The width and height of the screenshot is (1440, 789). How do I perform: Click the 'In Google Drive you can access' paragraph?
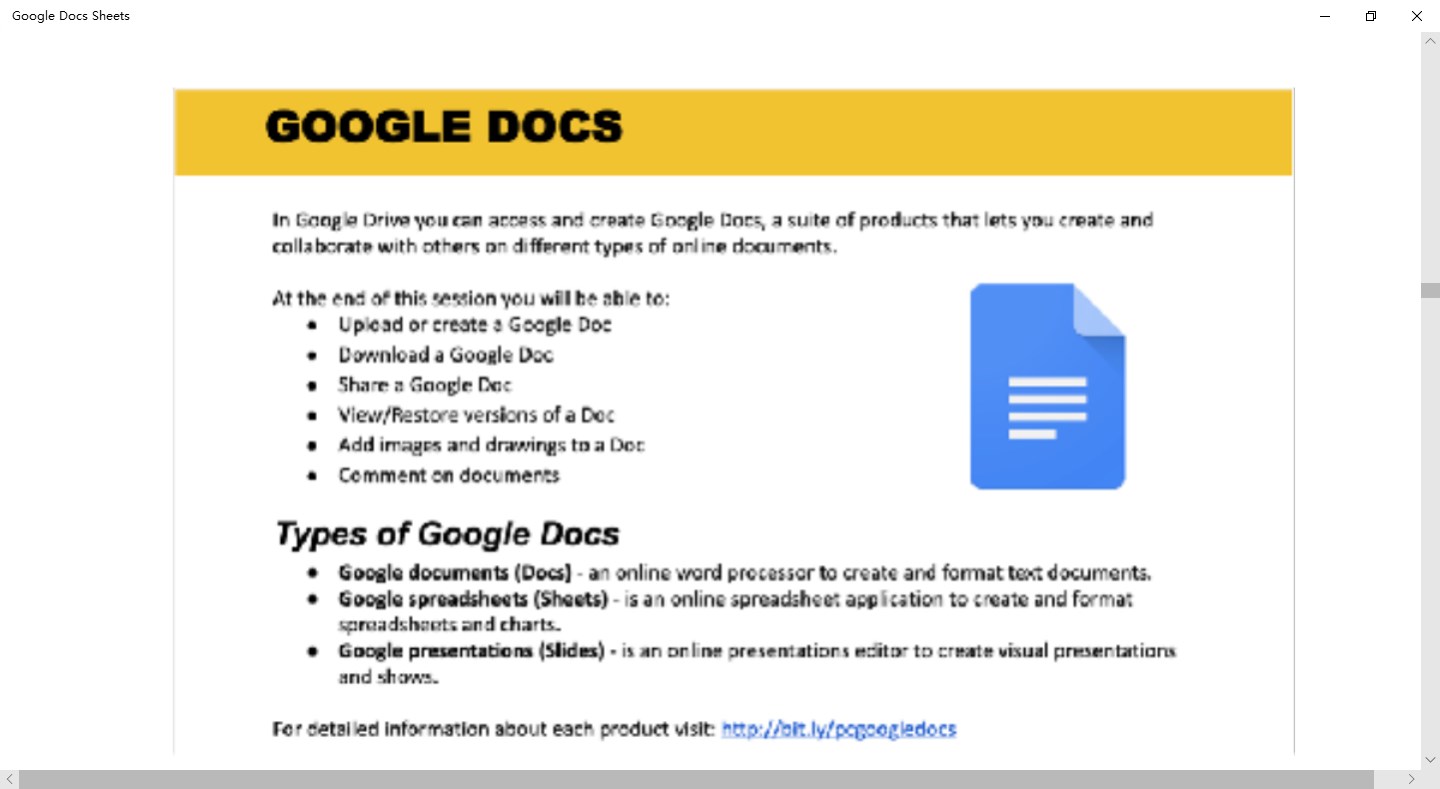click(x=712, y=233)
